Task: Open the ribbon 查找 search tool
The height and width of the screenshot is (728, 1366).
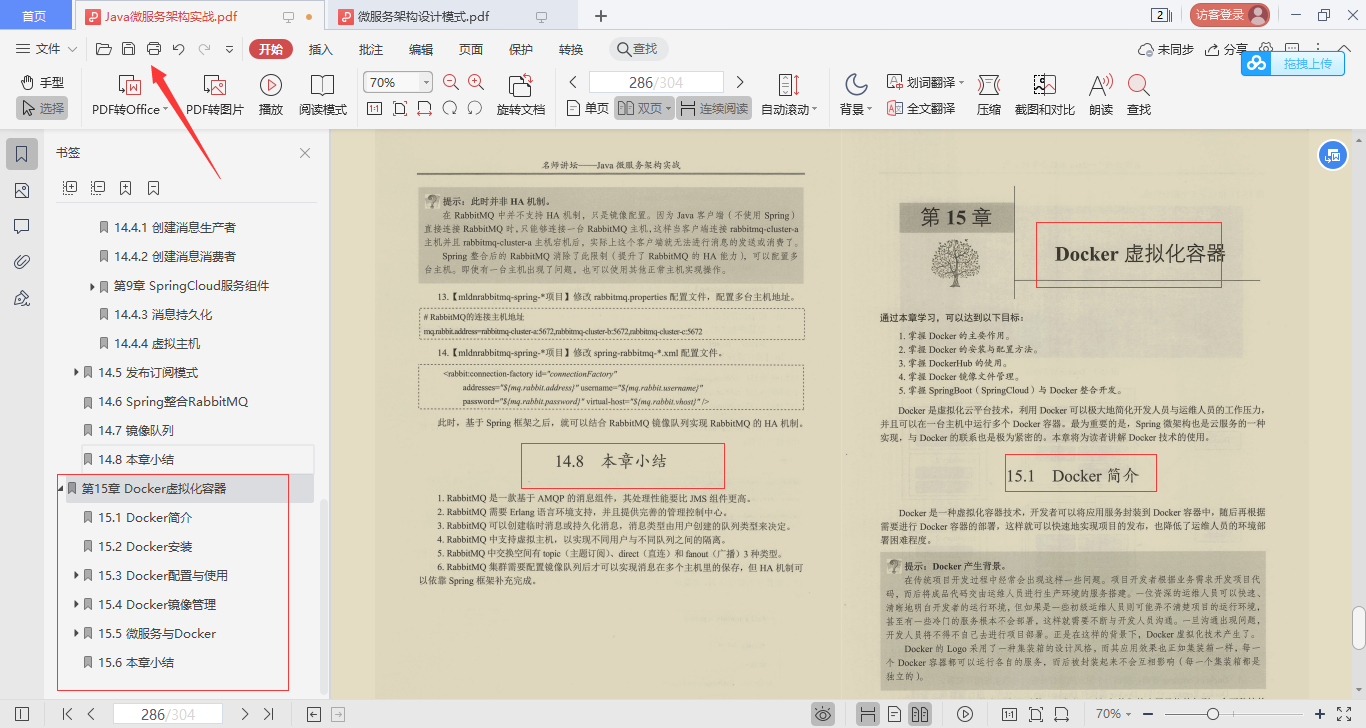Action: (1139, 96)
